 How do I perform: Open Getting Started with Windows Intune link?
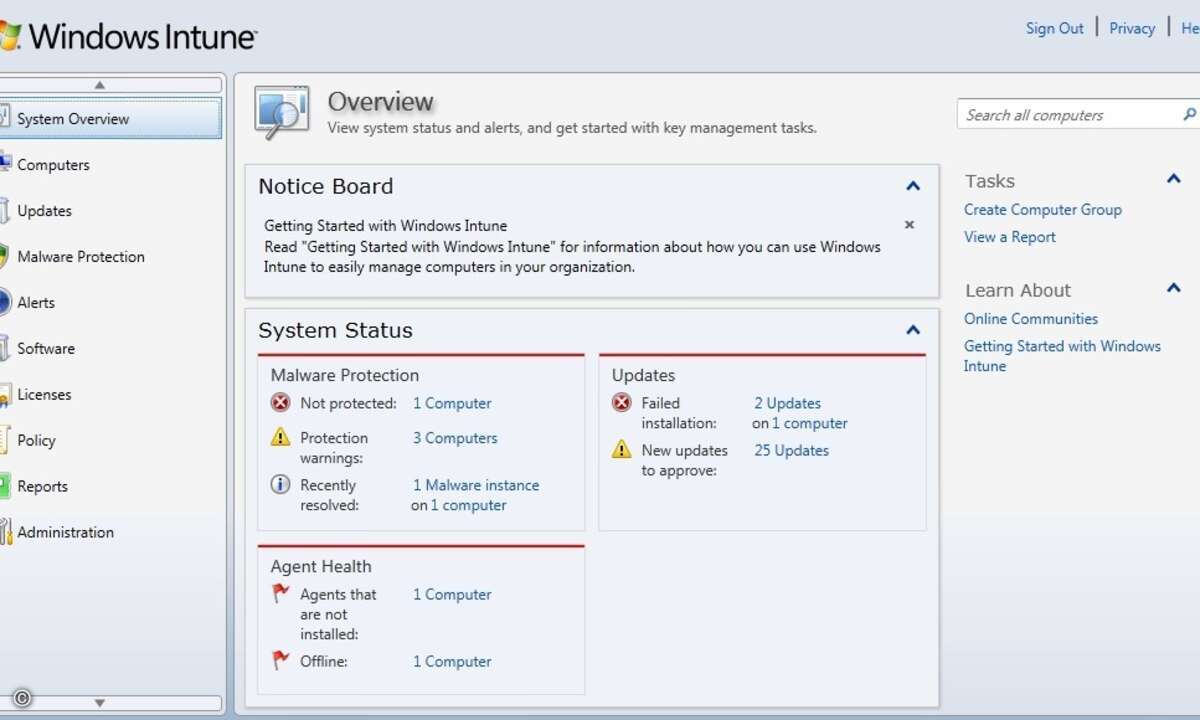(1062, 355)
